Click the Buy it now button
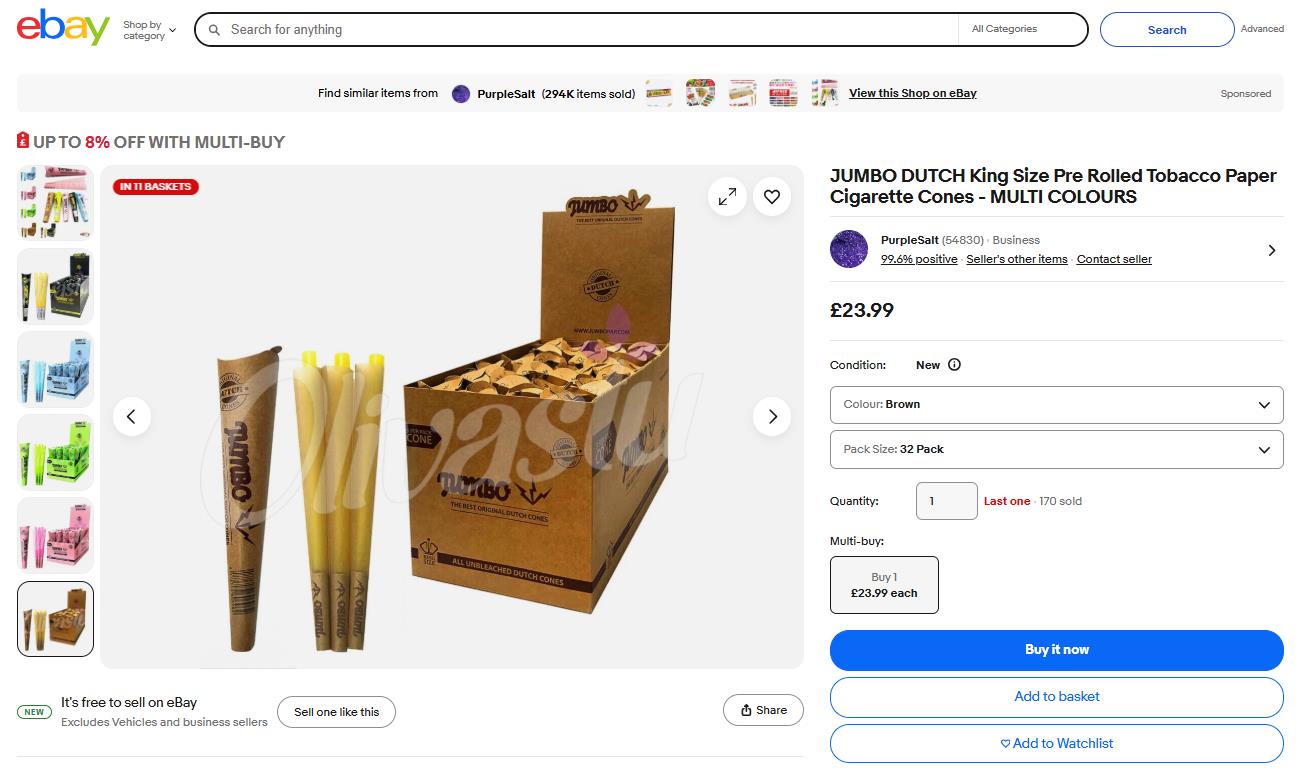This screenshot has height=772, width=1308. tap(1056, 650)
